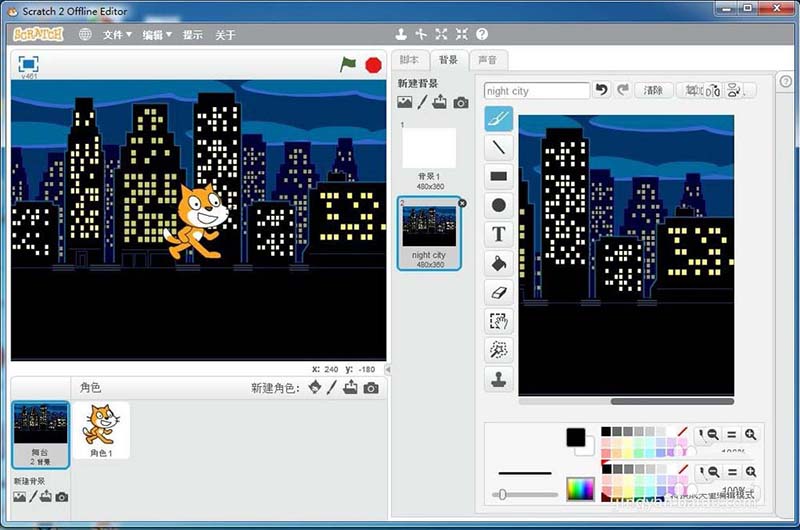
Task: Click flip up-down icon
Action: 733,90
